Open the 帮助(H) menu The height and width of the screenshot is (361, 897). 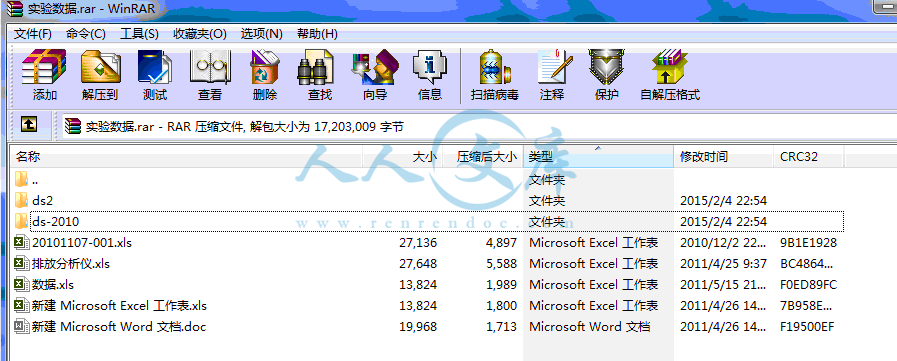pos(317,34)
